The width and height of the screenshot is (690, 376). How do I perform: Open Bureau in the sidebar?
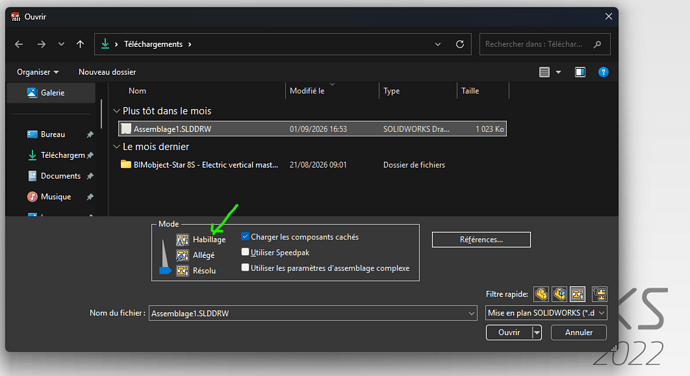pyautogui.click(x=52, y=134)
